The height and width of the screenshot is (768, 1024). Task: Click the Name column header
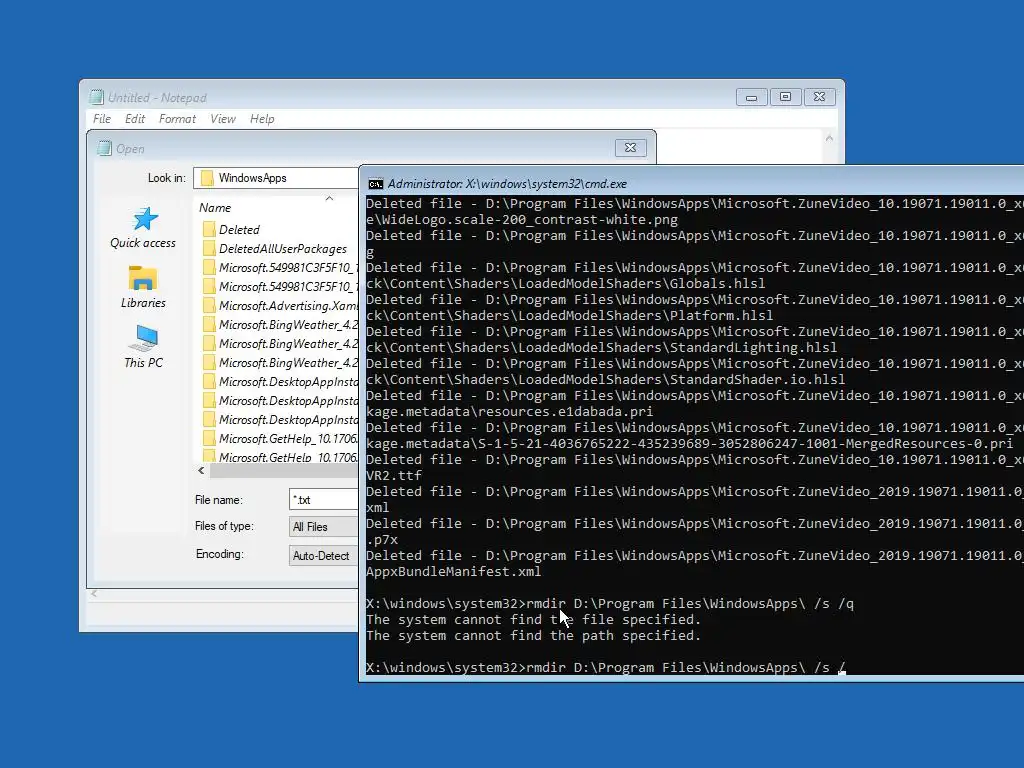point(215,208)
